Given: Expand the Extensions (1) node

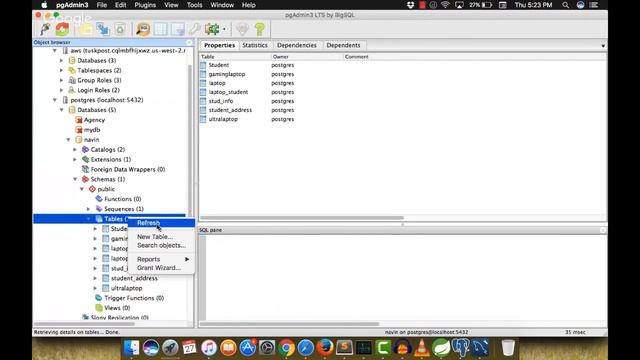Looking at the screenshot, I should [75, 160].
